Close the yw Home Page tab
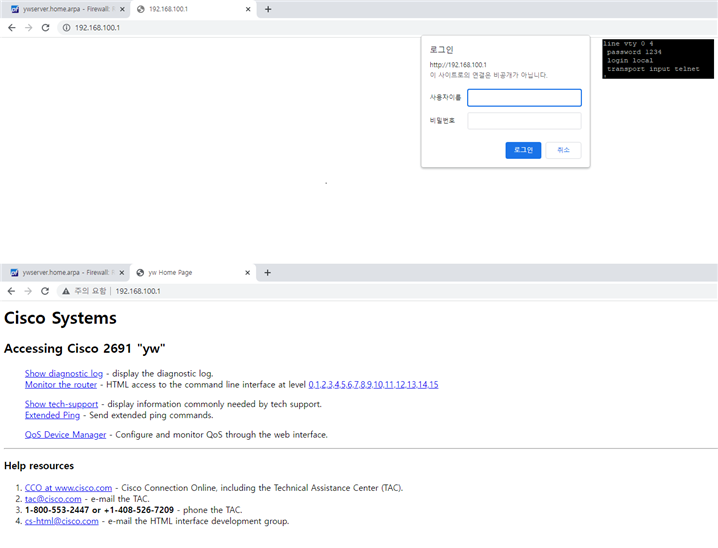The width and height of the screenshot is (718, 548). pyautogui.click(x=247, y=273)
